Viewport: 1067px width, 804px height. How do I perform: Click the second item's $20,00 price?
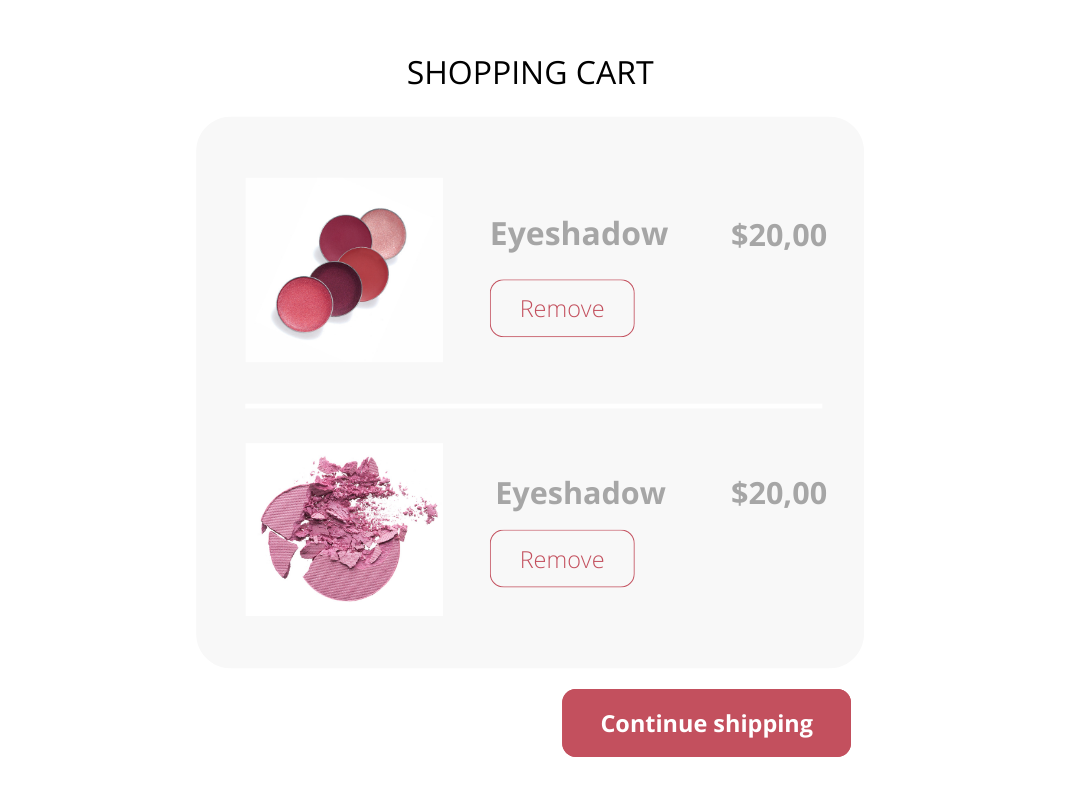[779, 493]
